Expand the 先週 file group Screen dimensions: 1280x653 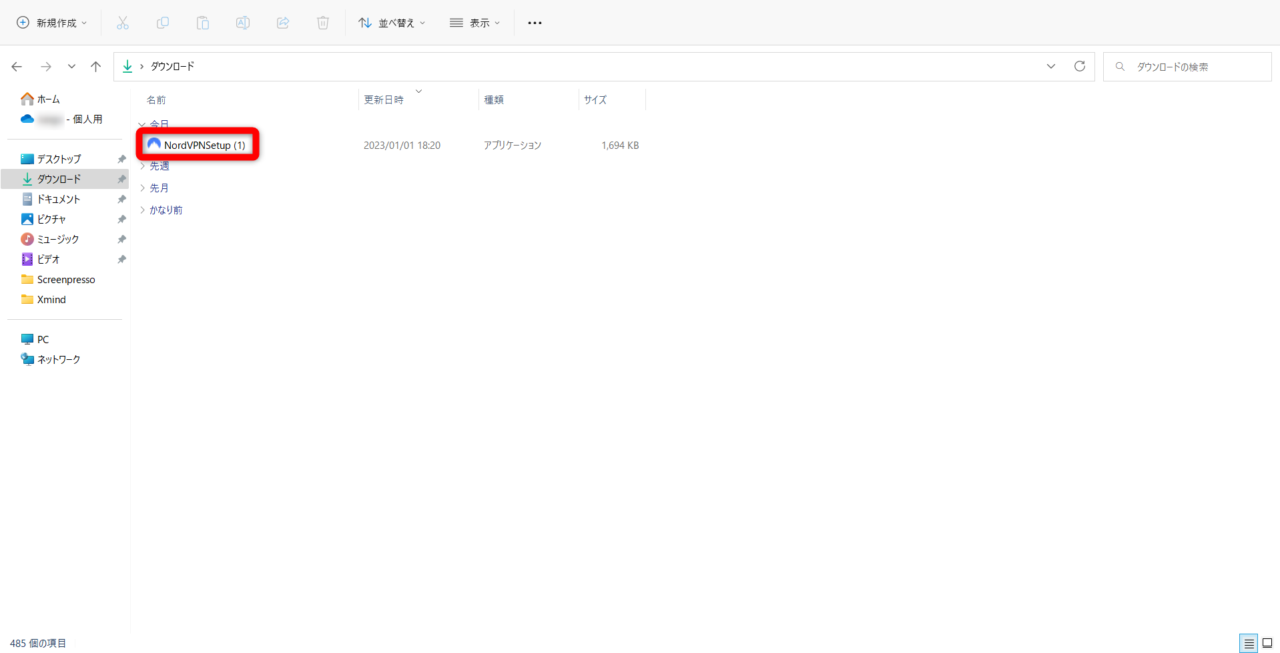(159, 166)
